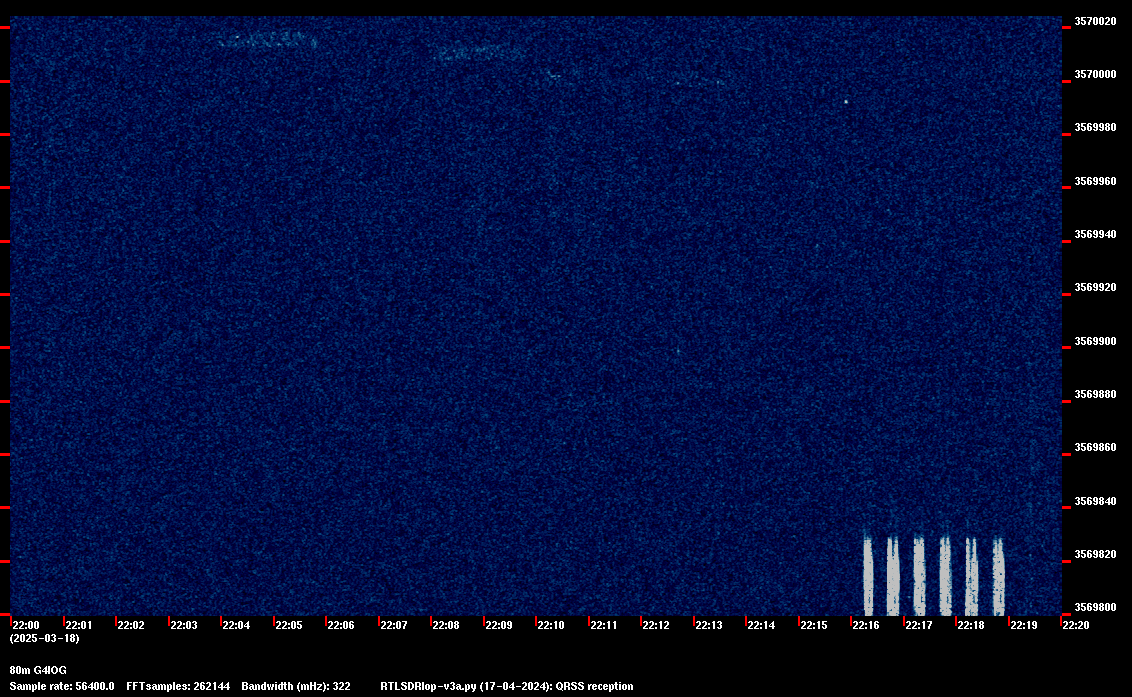Select the 22:15 time axis label
Viewport: 1132px width, 697px height.
[x=814, y=625]
